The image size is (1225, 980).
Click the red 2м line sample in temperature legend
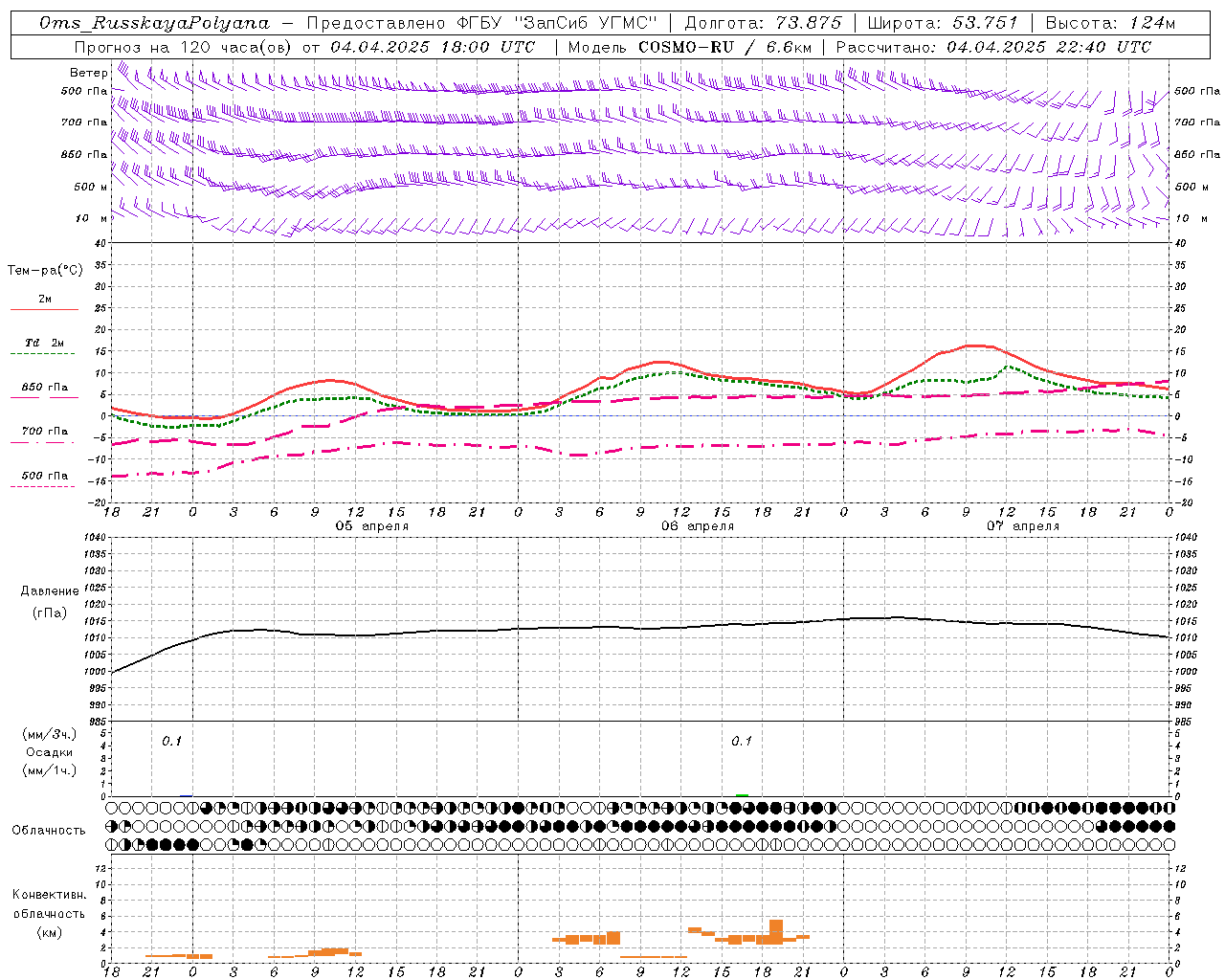click(44, 309)
